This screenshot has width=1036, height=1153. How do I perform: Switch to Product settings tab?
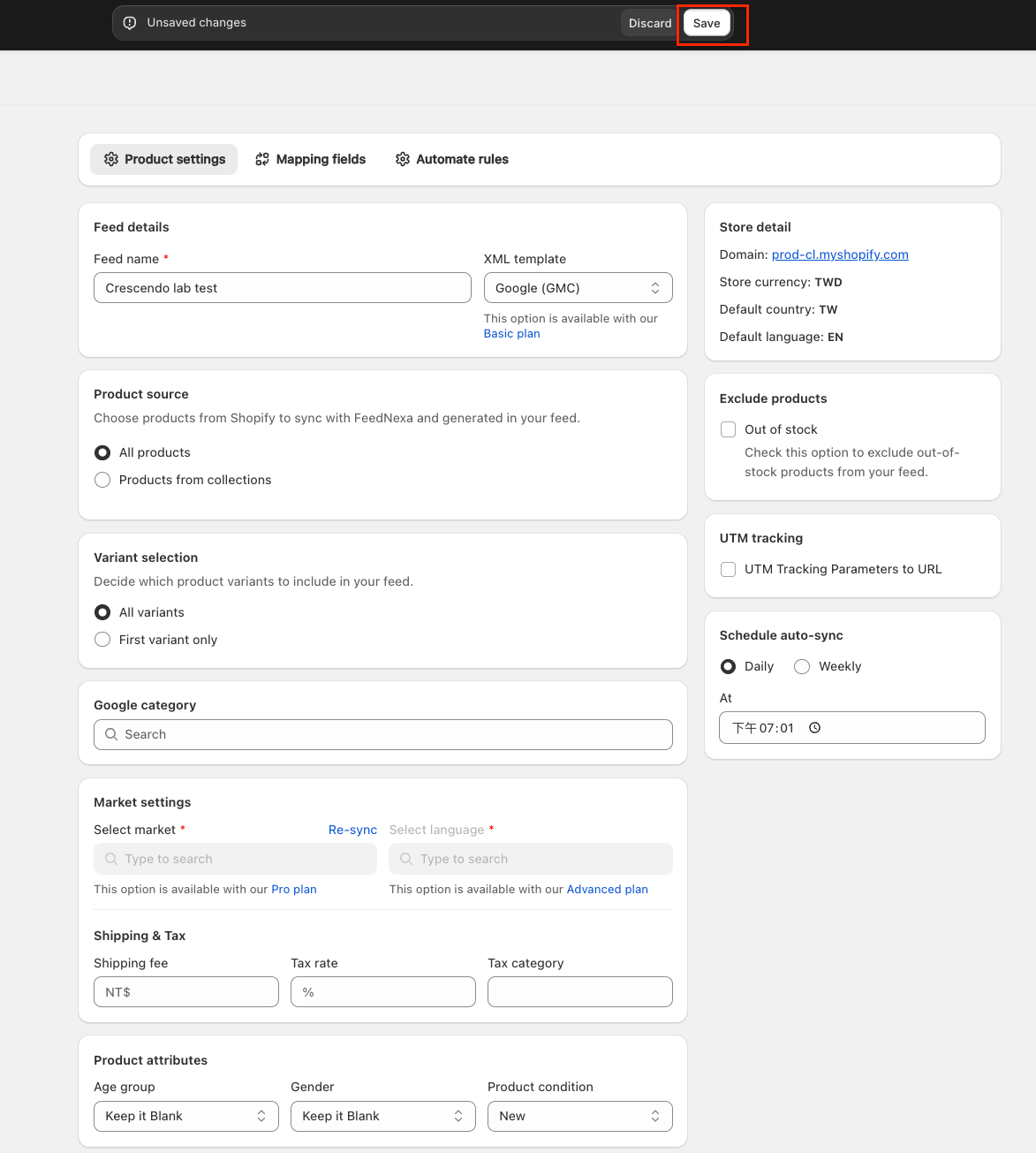164,159
